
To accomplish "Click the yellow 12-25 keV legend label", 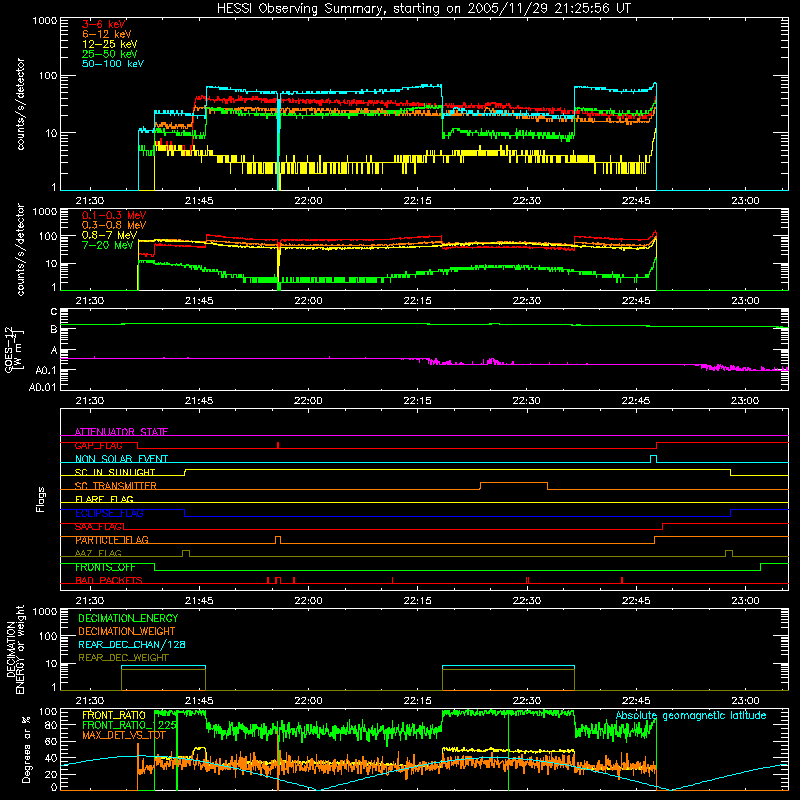I will pyautogui.click(x=110, y=44).
